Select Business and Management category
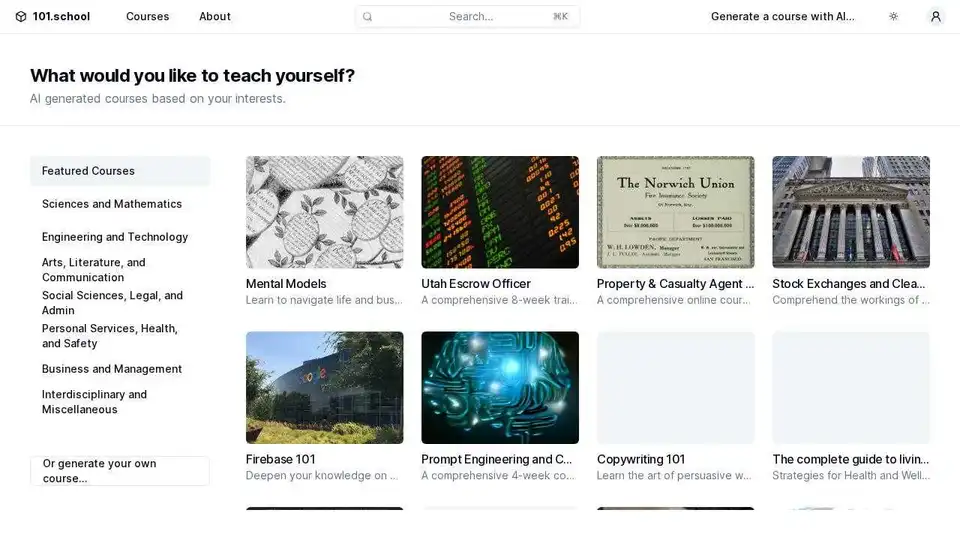Image resolution: width=960 pixels, height=540 pixels. 112,369
